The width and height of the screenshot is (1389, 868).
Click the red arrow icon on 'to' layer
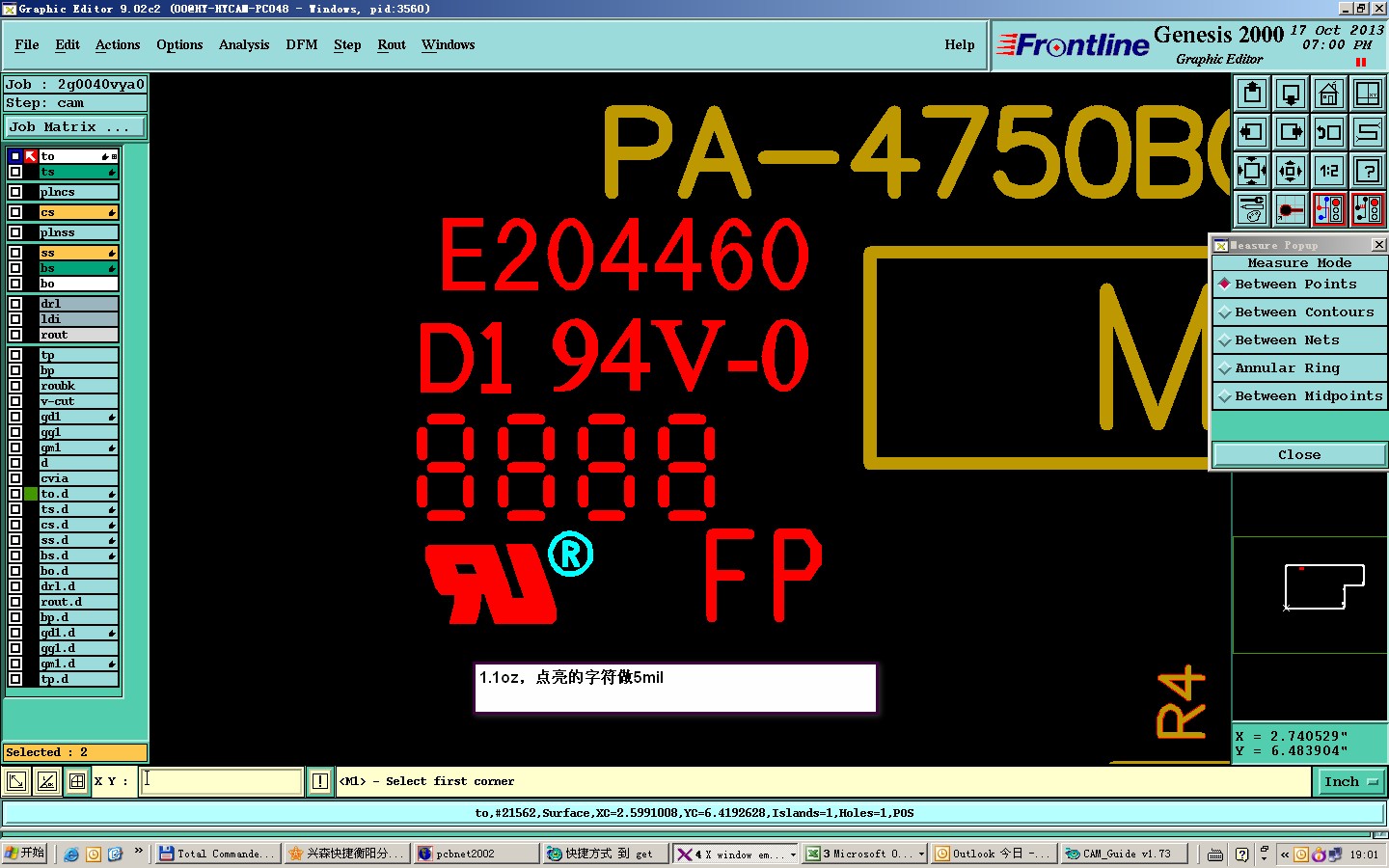coord(31,156)
